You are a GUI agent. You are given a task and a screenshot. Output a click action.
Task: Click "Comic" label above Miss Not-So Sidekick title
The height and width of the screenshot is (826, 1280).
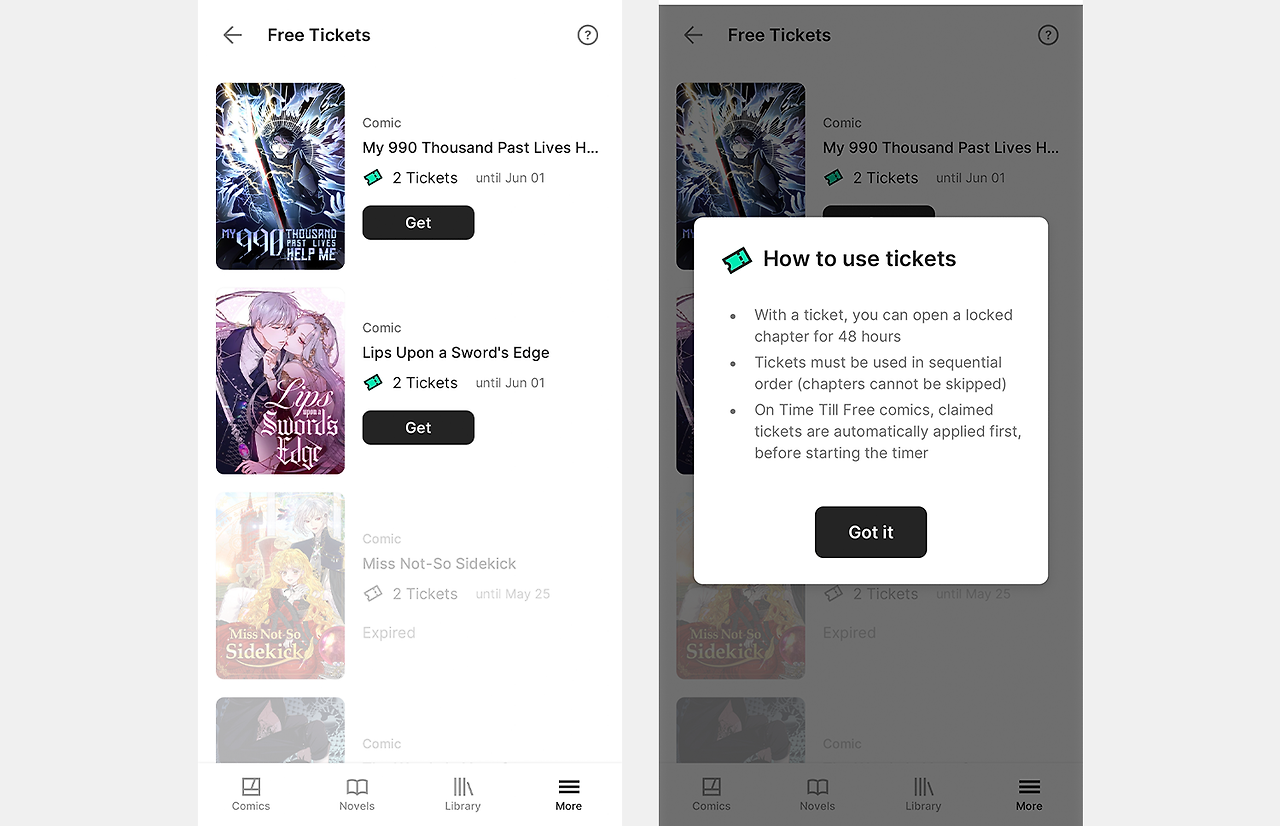click(x=382, y=539)
